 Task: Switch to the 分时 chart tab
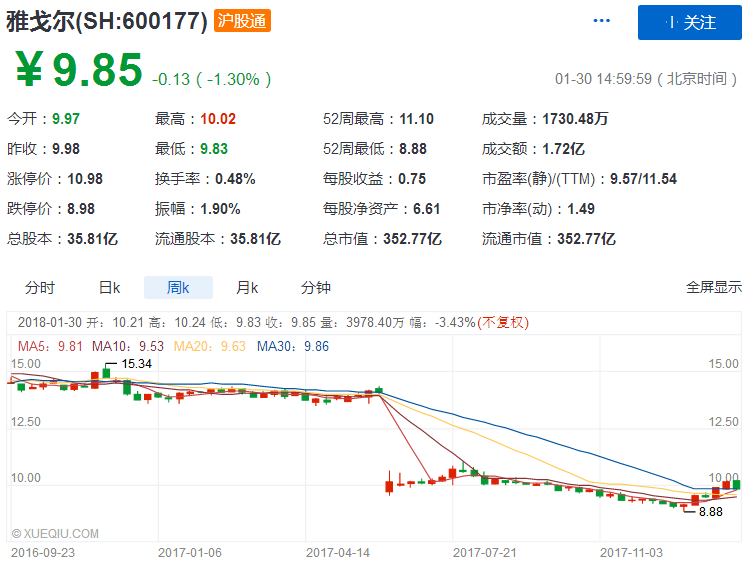click(x=40, y=288)
